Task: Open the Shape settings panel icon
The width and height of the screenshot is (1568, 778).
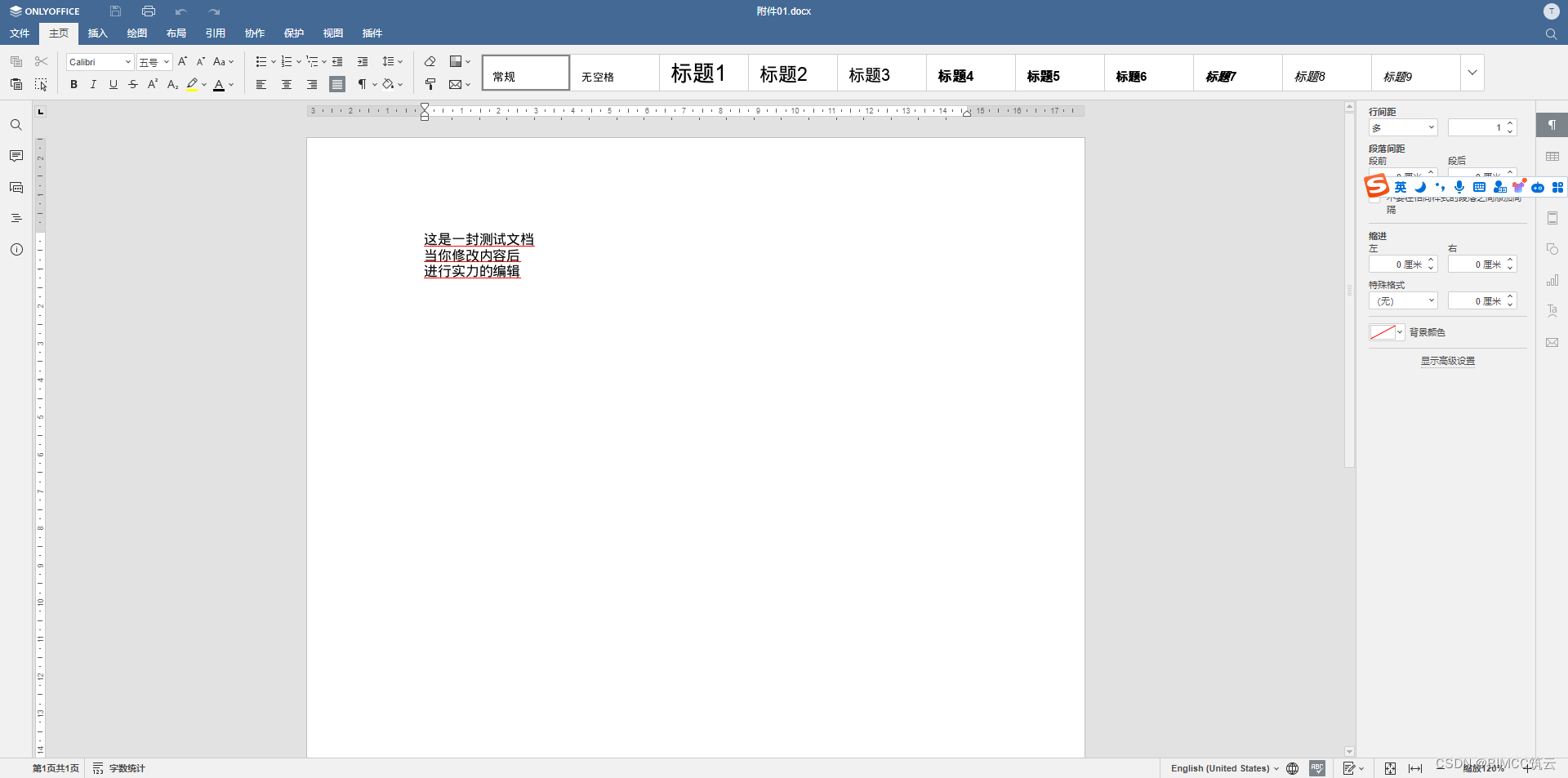Action: tap(1552, 248)
